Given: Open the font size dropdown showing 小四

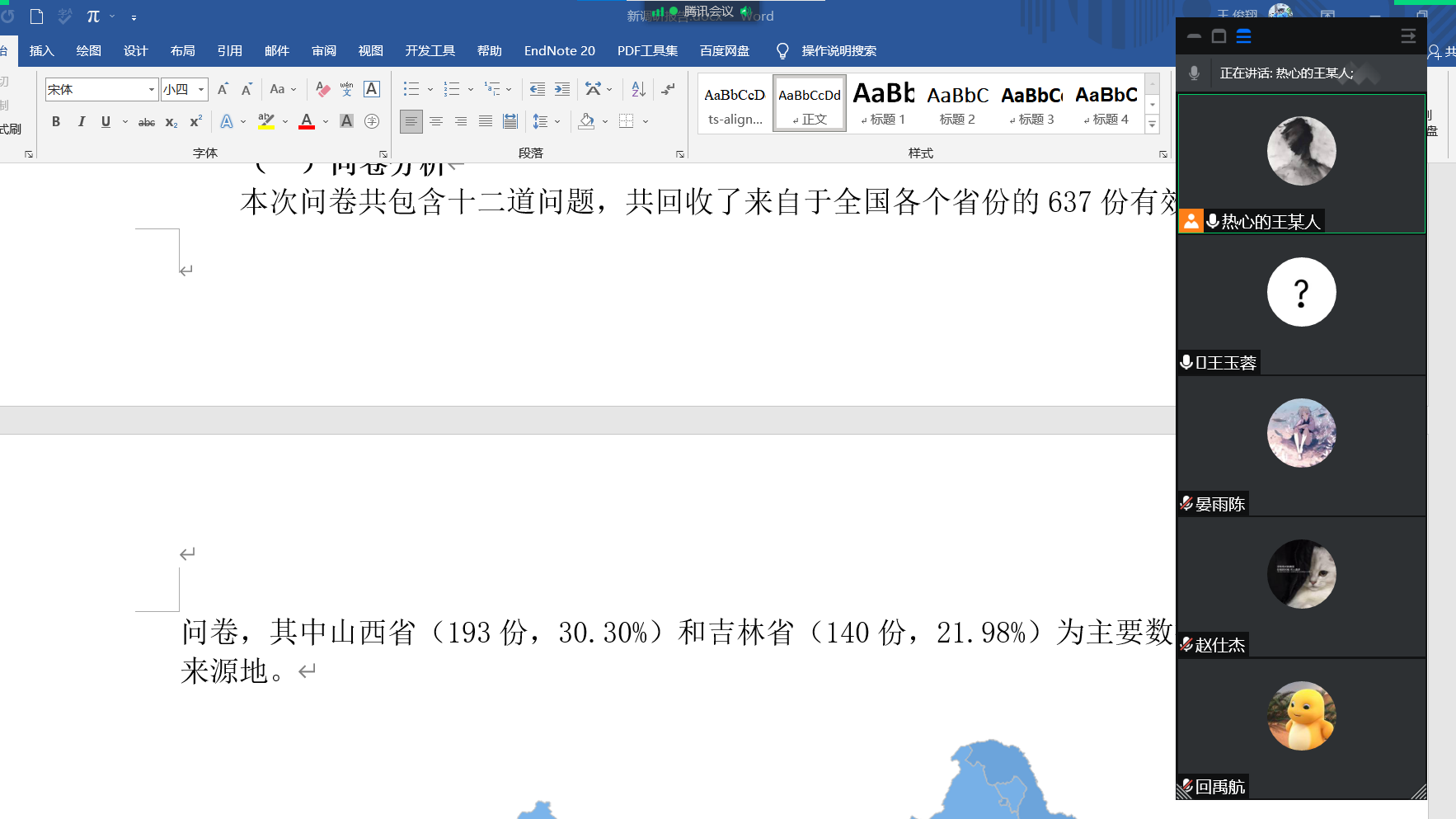Looking at the screenshot, I should [x=201, y=89].
